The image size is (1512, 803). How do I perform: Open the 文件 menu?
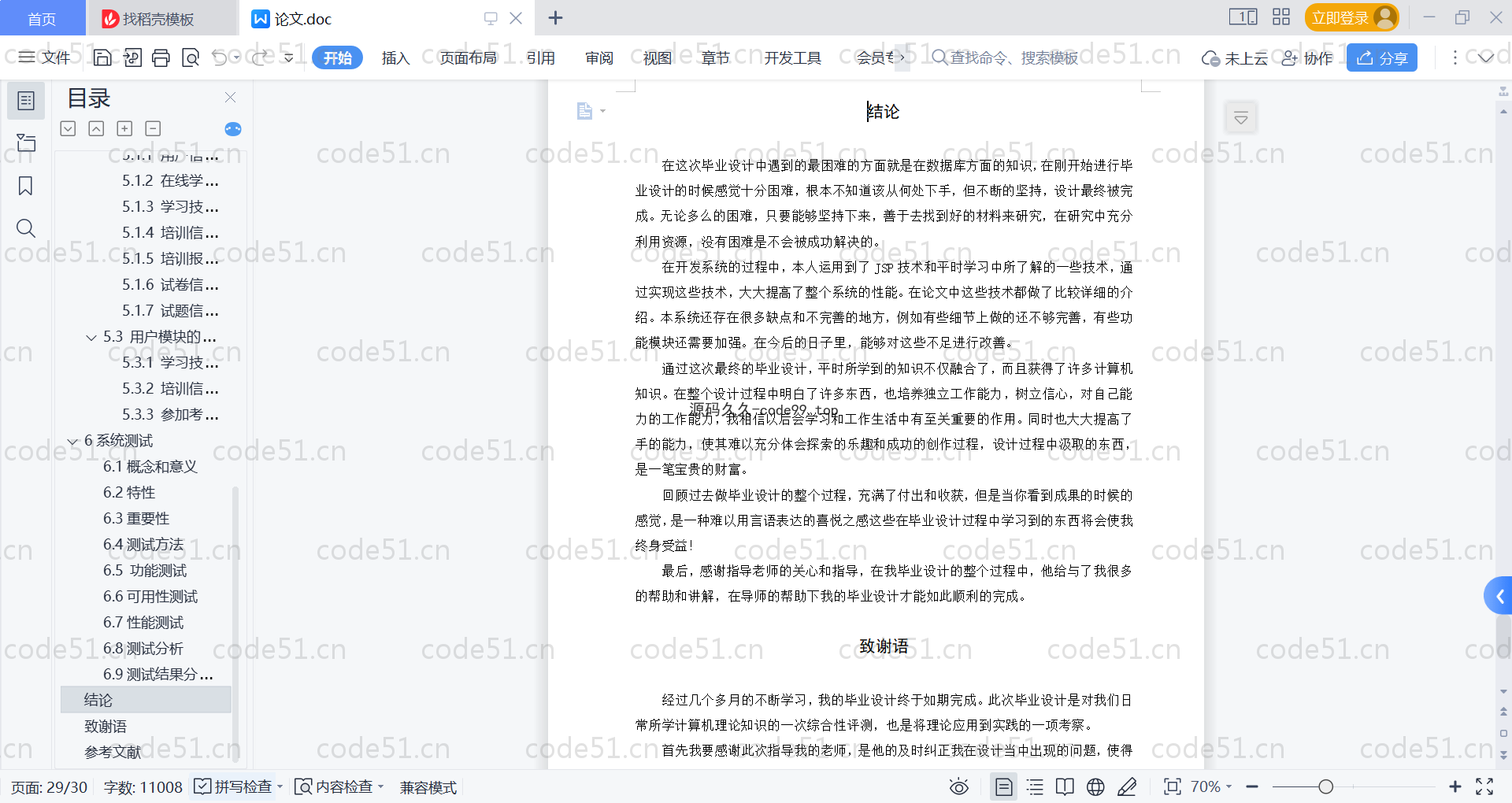point(45,57)
